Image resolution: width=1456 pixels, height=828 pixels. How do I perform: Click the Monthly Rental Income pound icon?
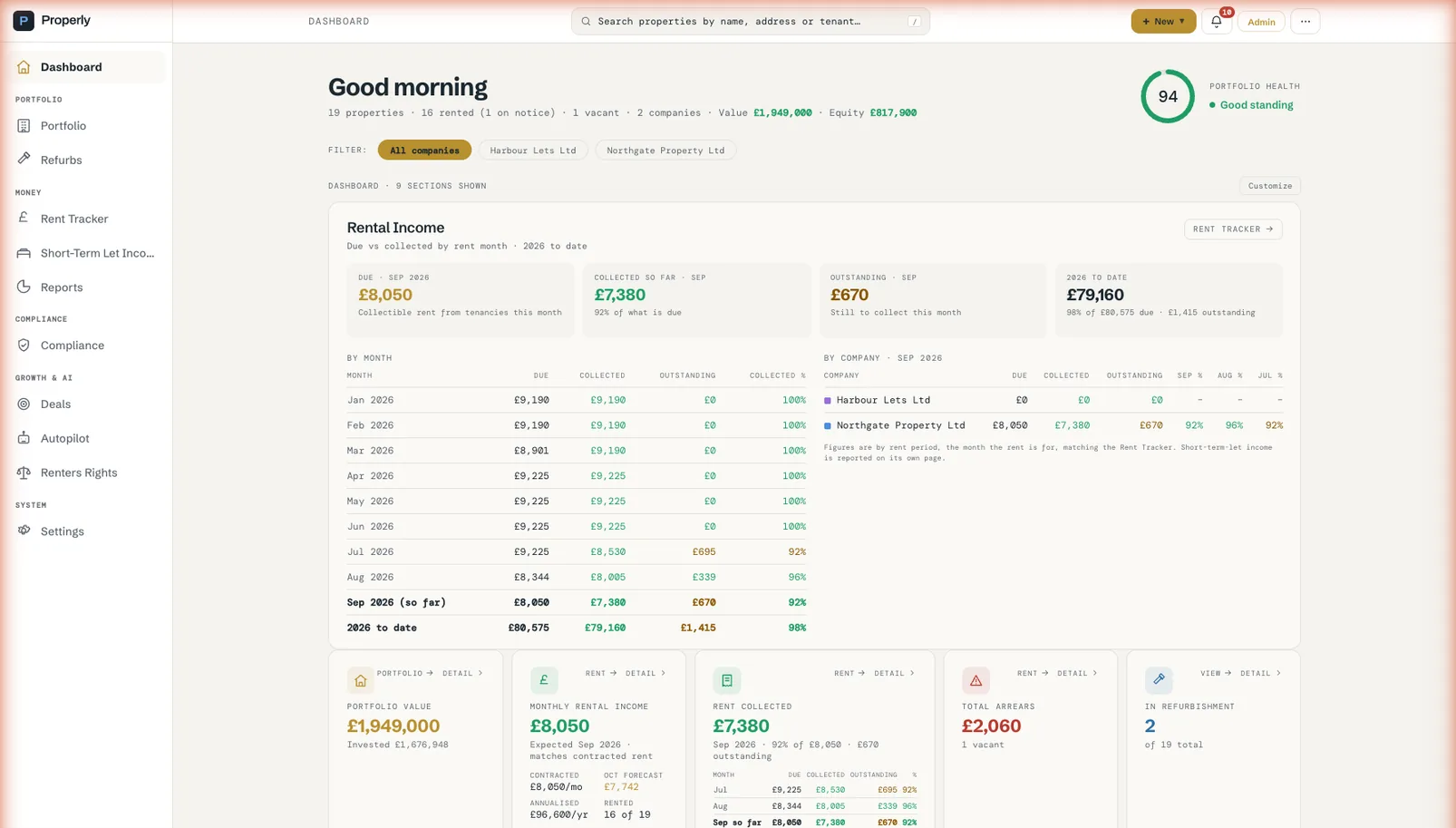point(544,680)
